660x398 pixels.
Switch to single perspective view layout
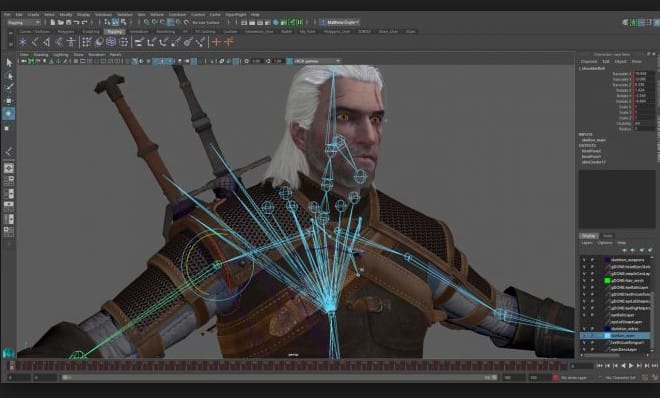pyautogui.click(x=8, y=168)
